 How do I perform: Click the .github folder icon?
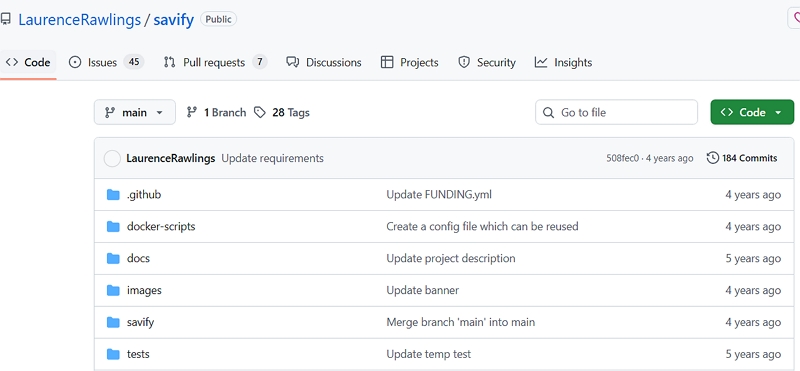pyautogui.click(x=113, y=195)
